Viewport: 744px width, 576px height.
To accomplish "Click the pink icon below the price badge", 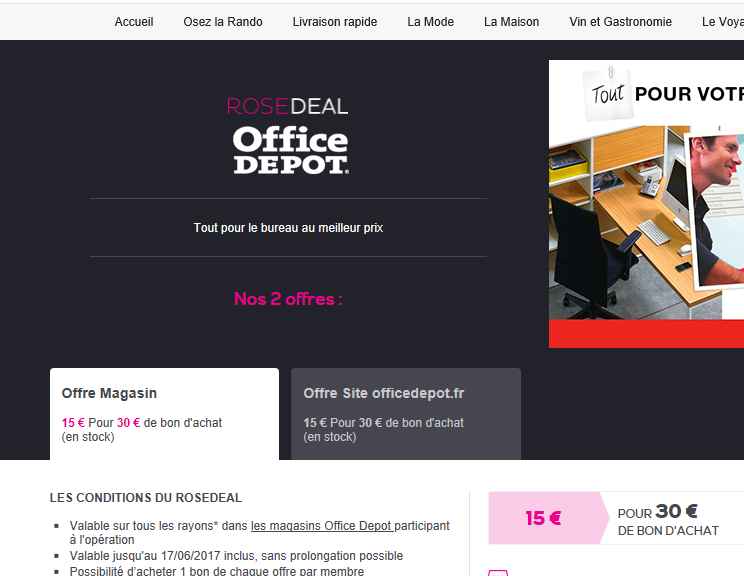I will (x=498, y=573).
